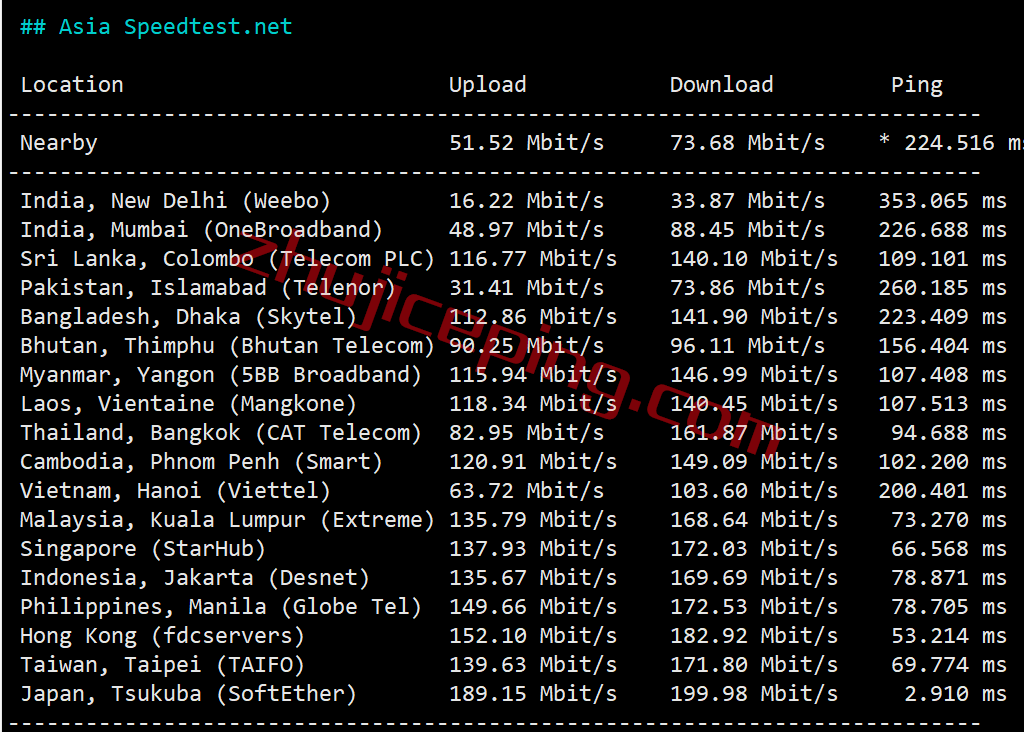Click Bhutan, Thimphu (Bhutan Telecom) row
Screen dimensions: 1024x732
point(513,345)
